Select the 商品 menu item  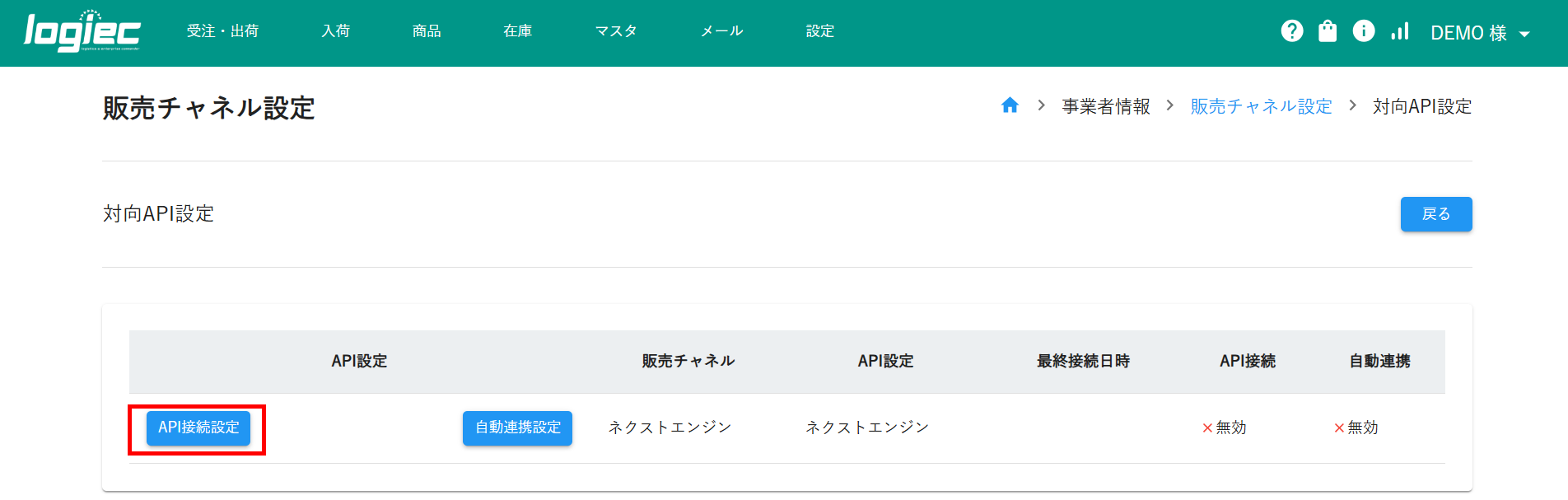point(427,31)
